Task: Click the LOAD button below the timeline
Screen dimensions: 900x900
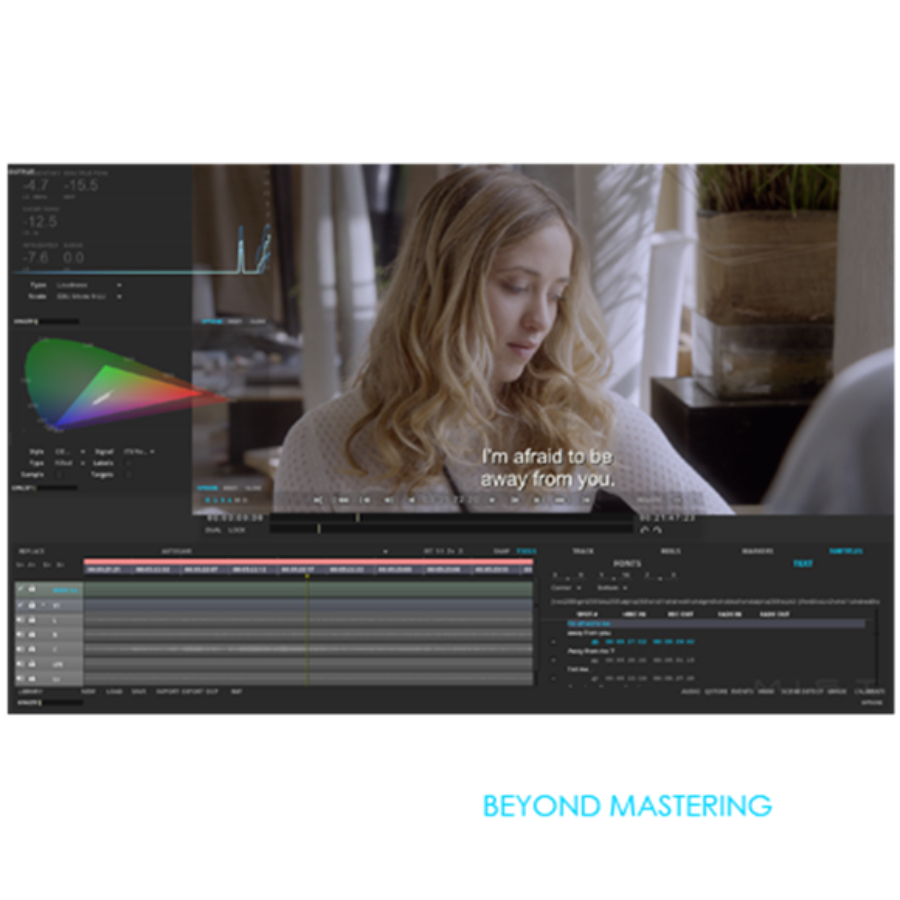Action: 114,692
